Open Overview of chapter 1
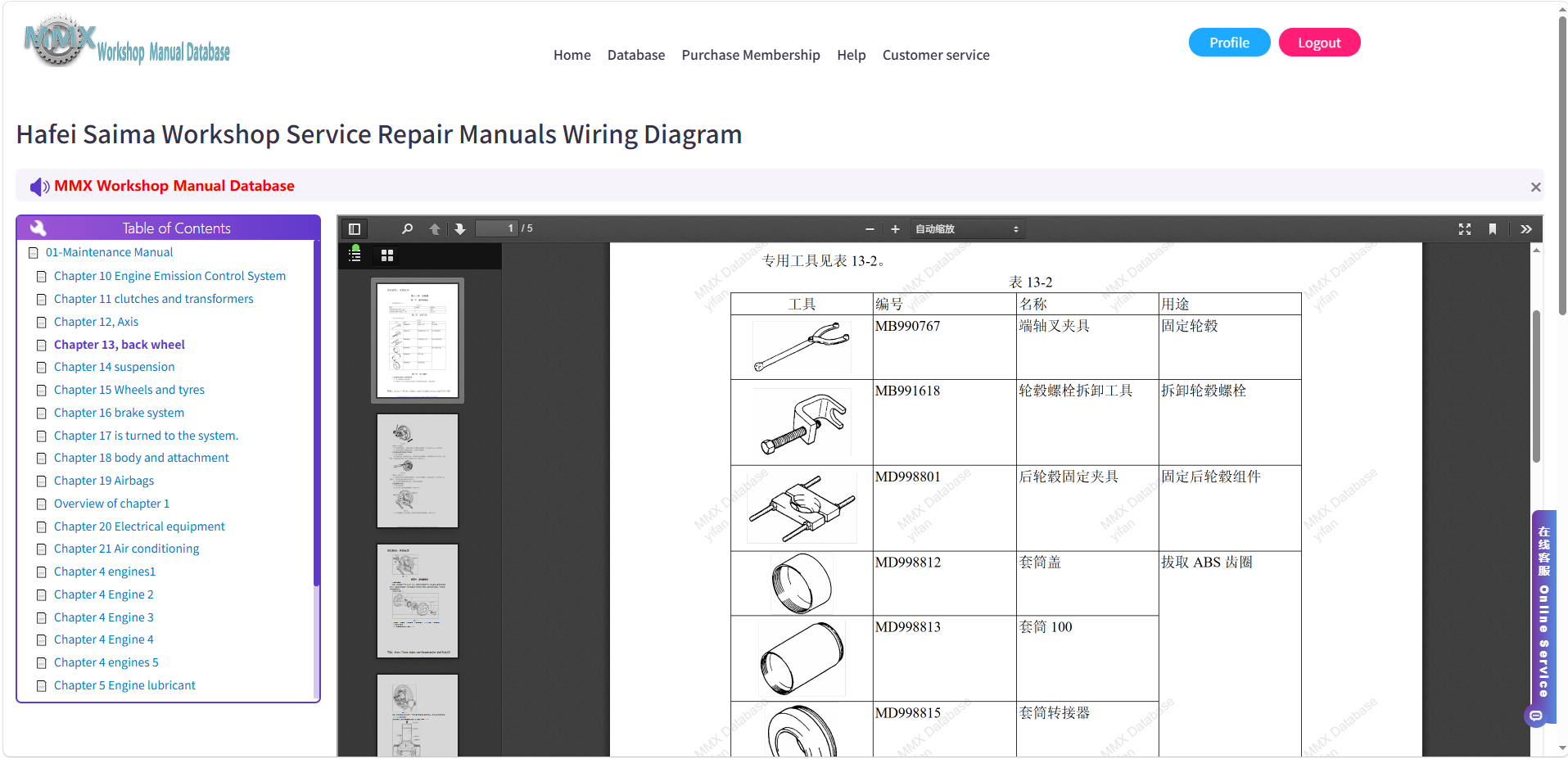The width and height of the screenshot is (1568, 759). (111, 504)
